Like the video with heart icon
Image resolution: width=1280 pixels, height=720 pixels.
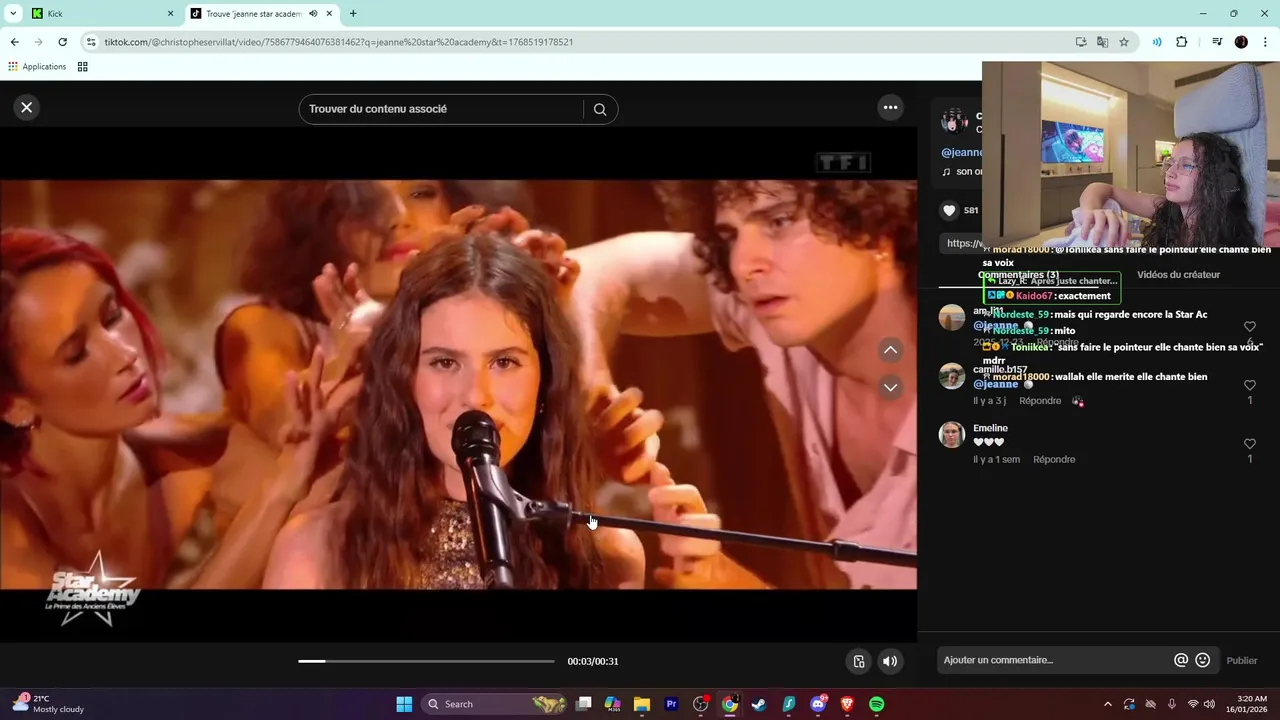pos(950,211)
